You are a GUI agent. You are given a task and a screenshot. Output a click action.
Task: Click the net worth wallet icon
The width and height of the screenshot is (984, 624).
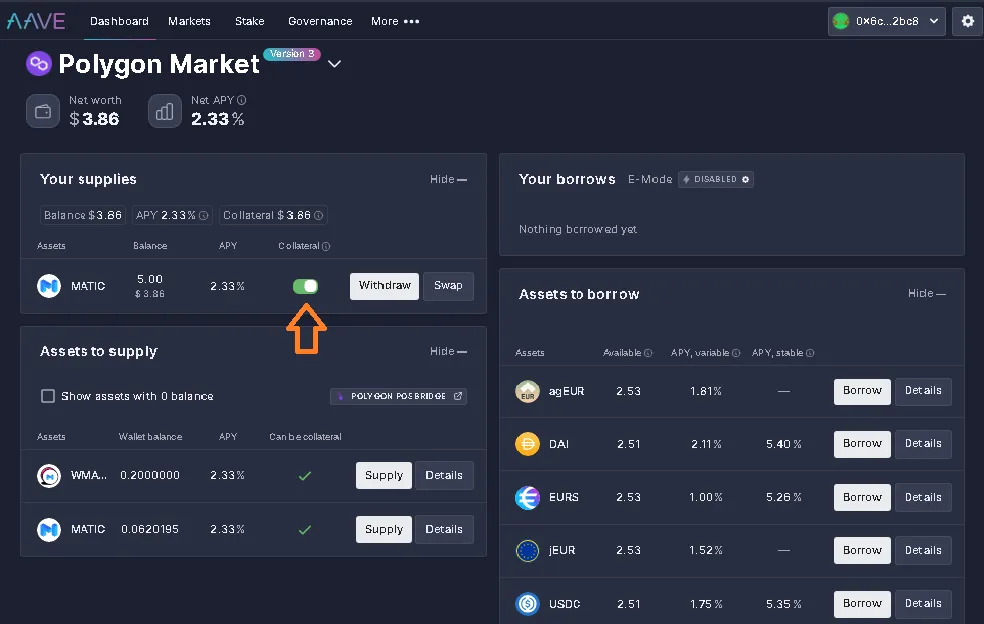click(43, 111)
